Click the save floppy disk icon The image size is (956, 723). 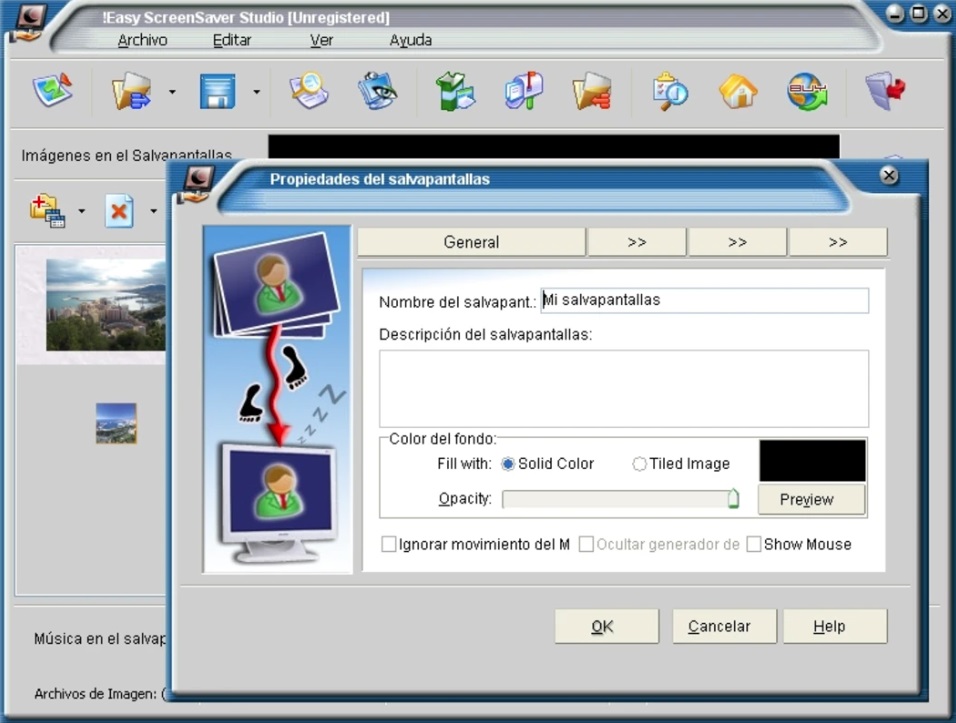[217, 91]
